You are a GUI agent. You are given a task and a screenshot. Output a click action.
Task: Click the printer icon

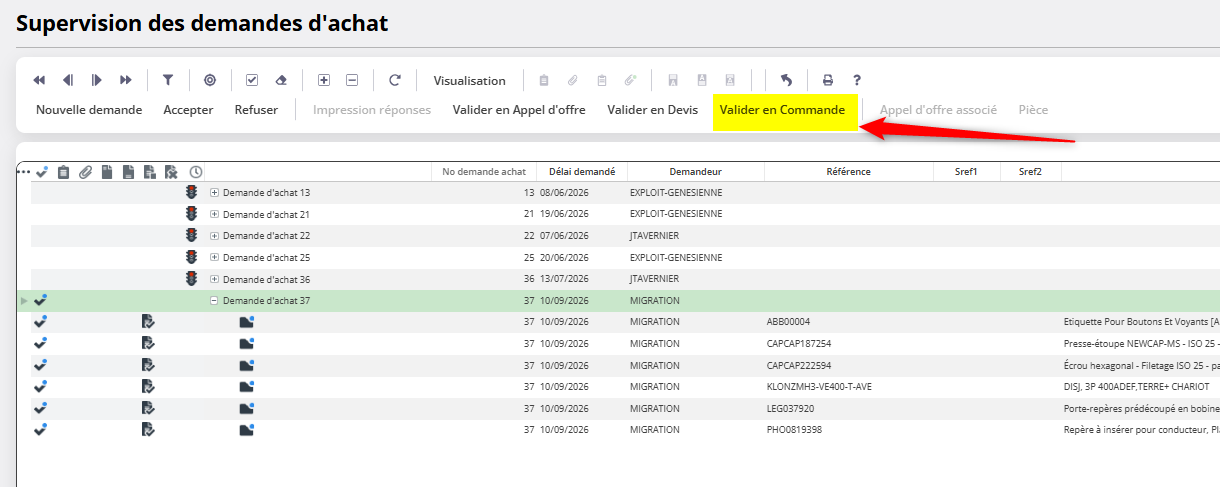coord(828,80)
